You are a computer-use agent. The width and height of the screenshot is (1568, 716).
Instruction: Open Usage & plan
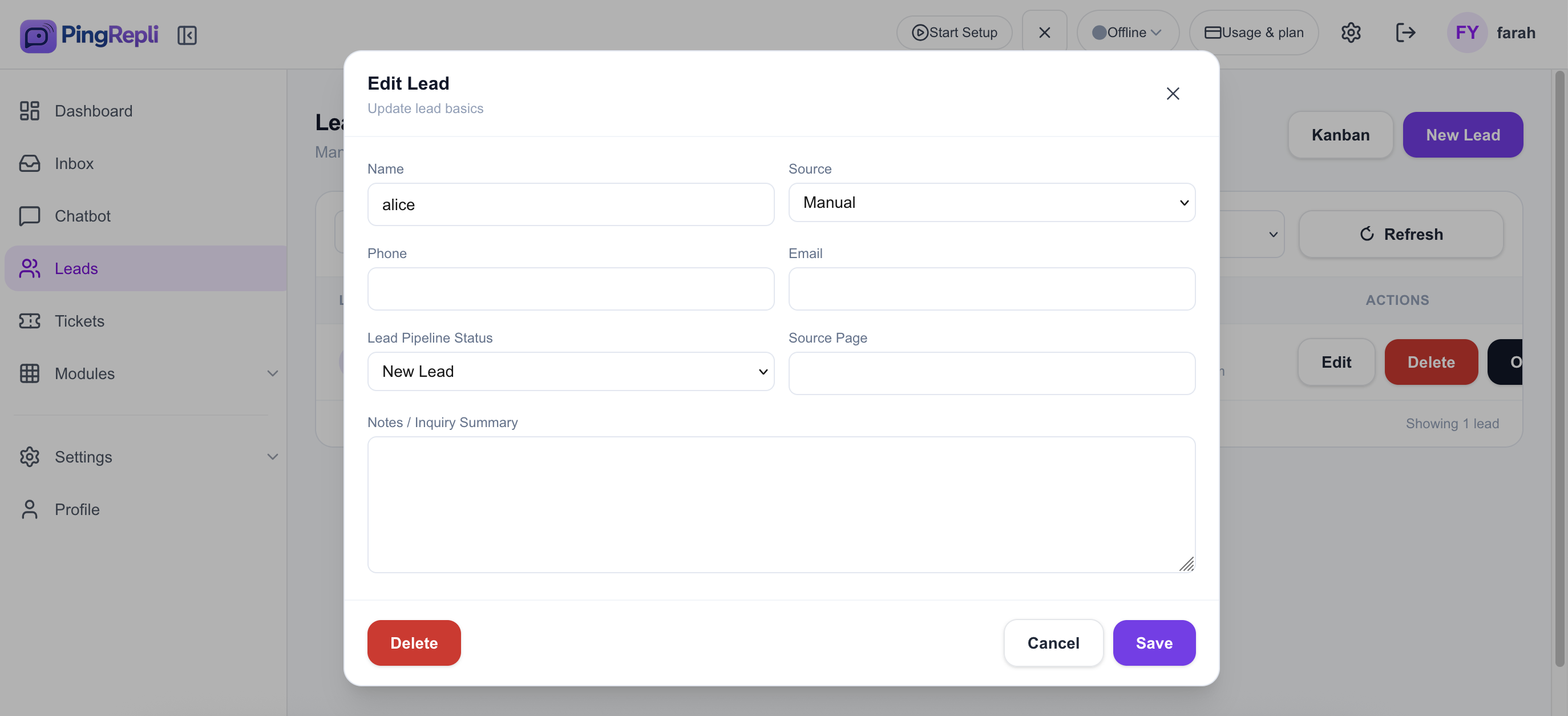point(1253,33)
